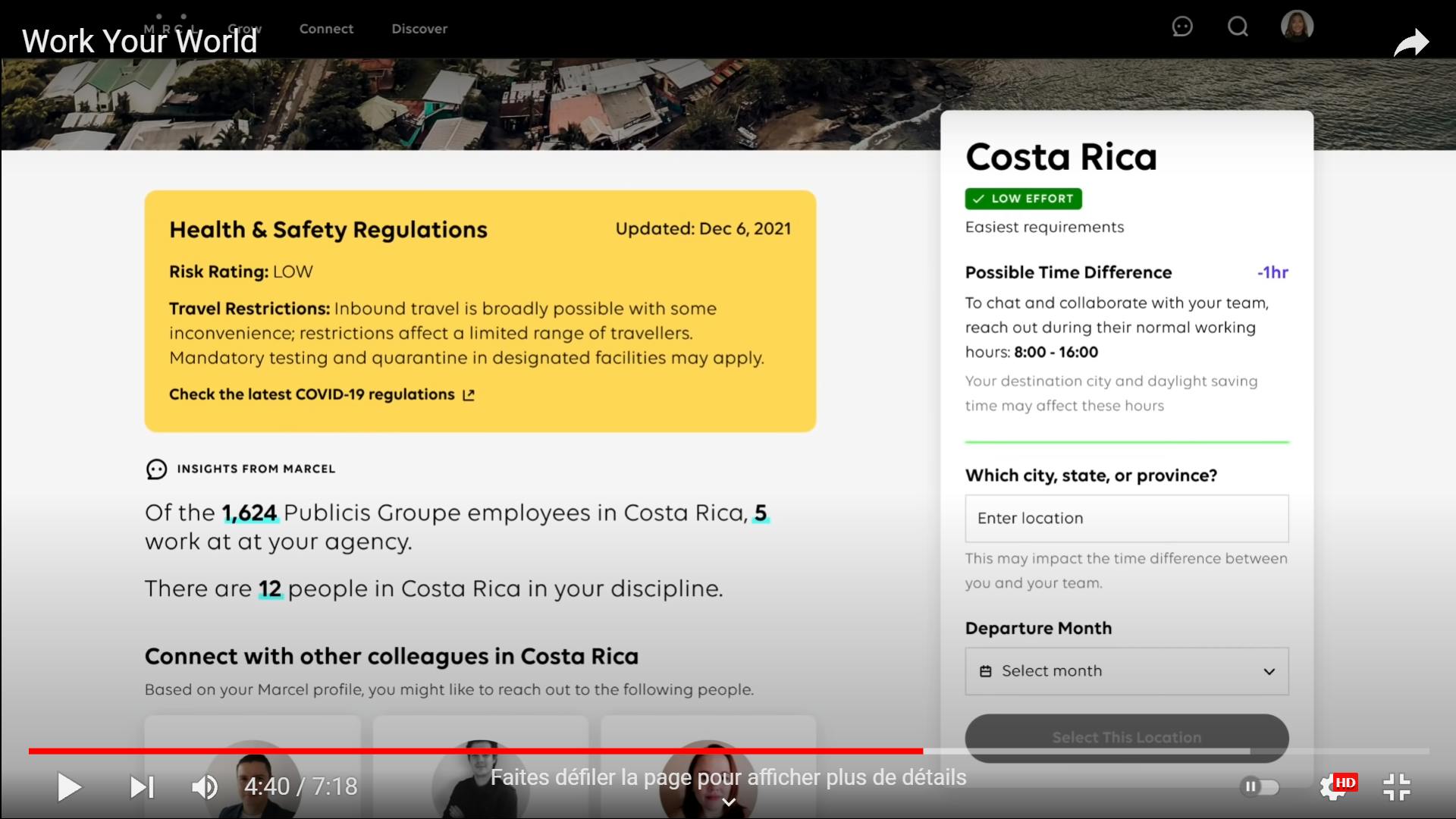Click the Select month chevron arrow

(x=1269, y=672)
